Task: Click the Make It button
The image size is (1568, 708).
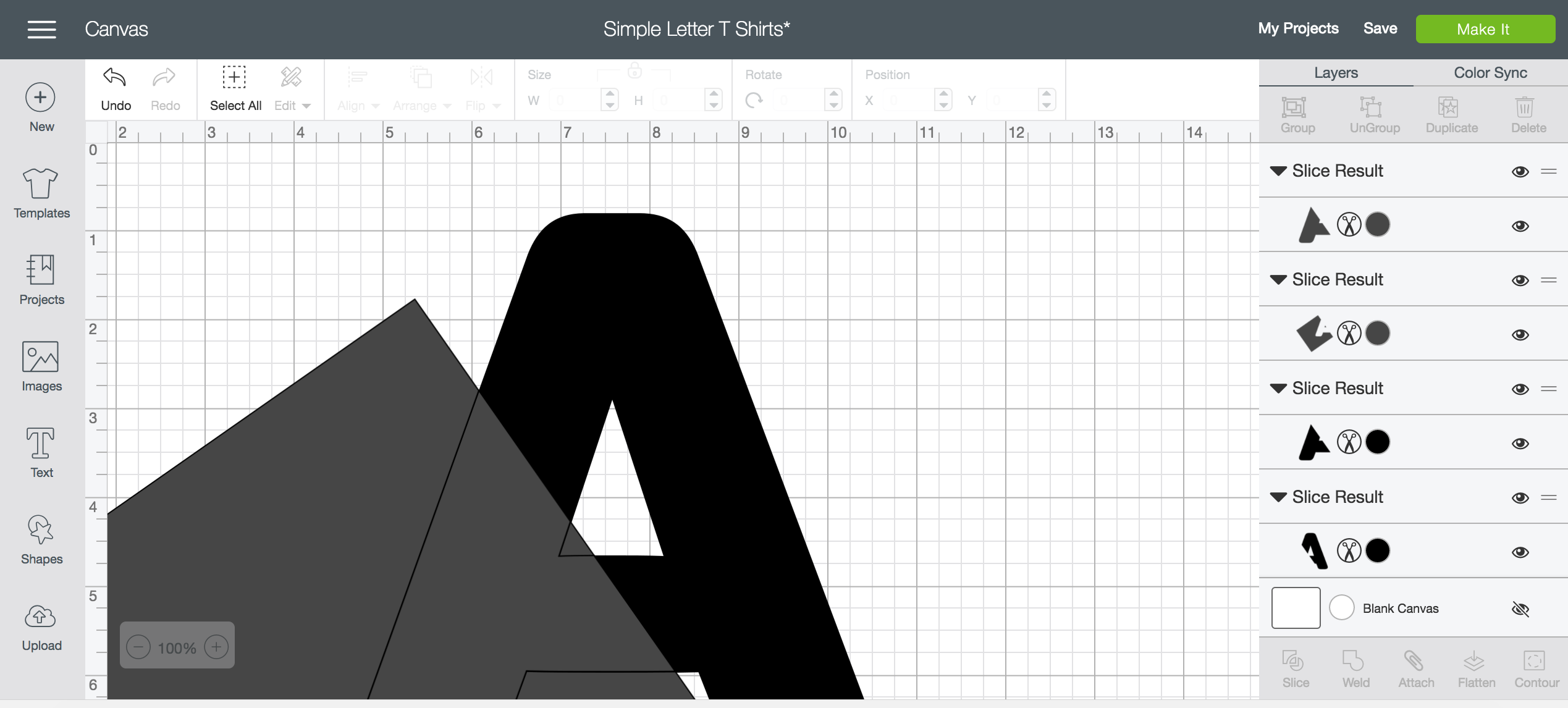Action: click(1485, 29)
